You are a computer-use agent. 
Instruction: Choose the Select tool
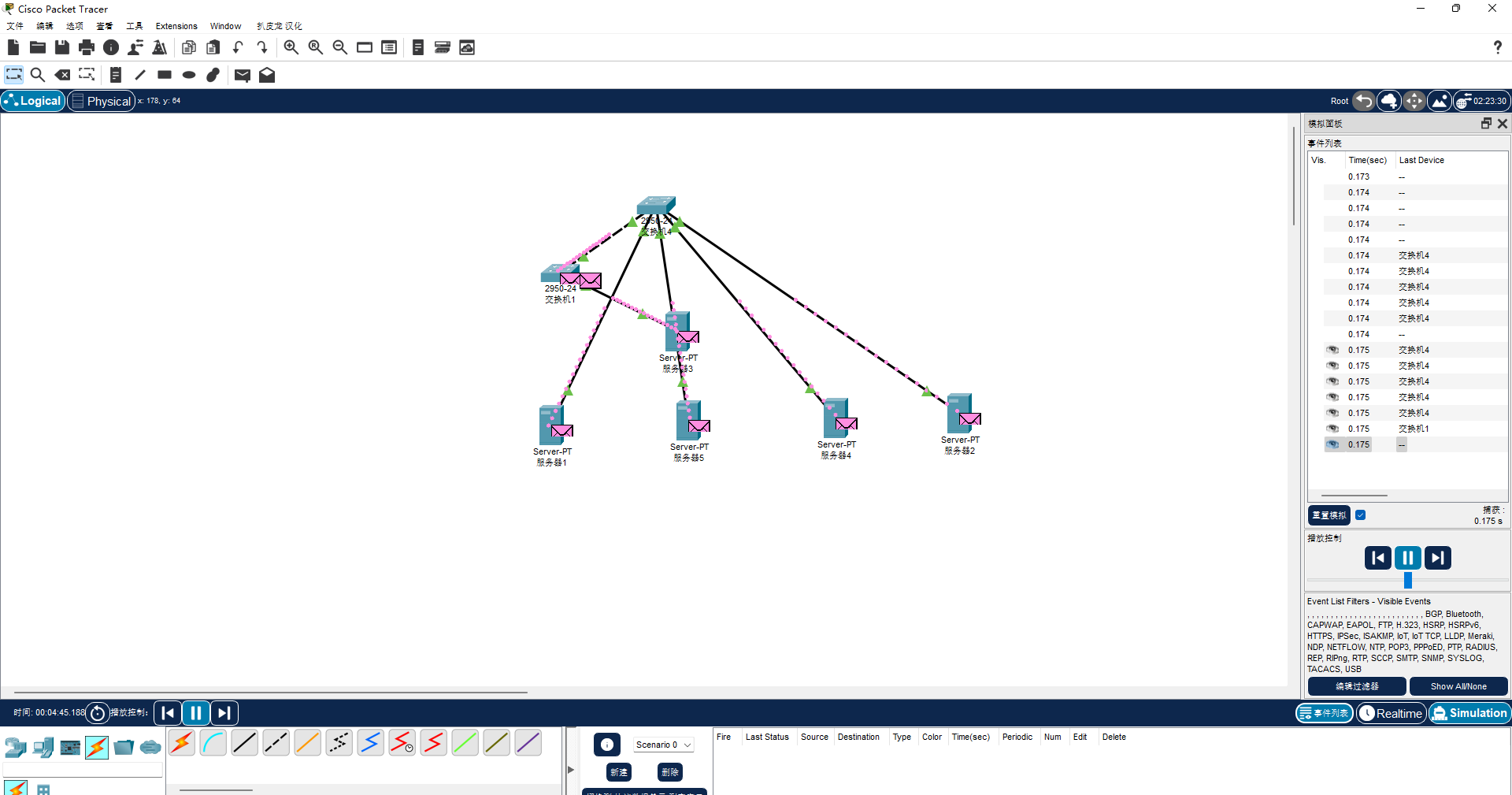[14, 75]
